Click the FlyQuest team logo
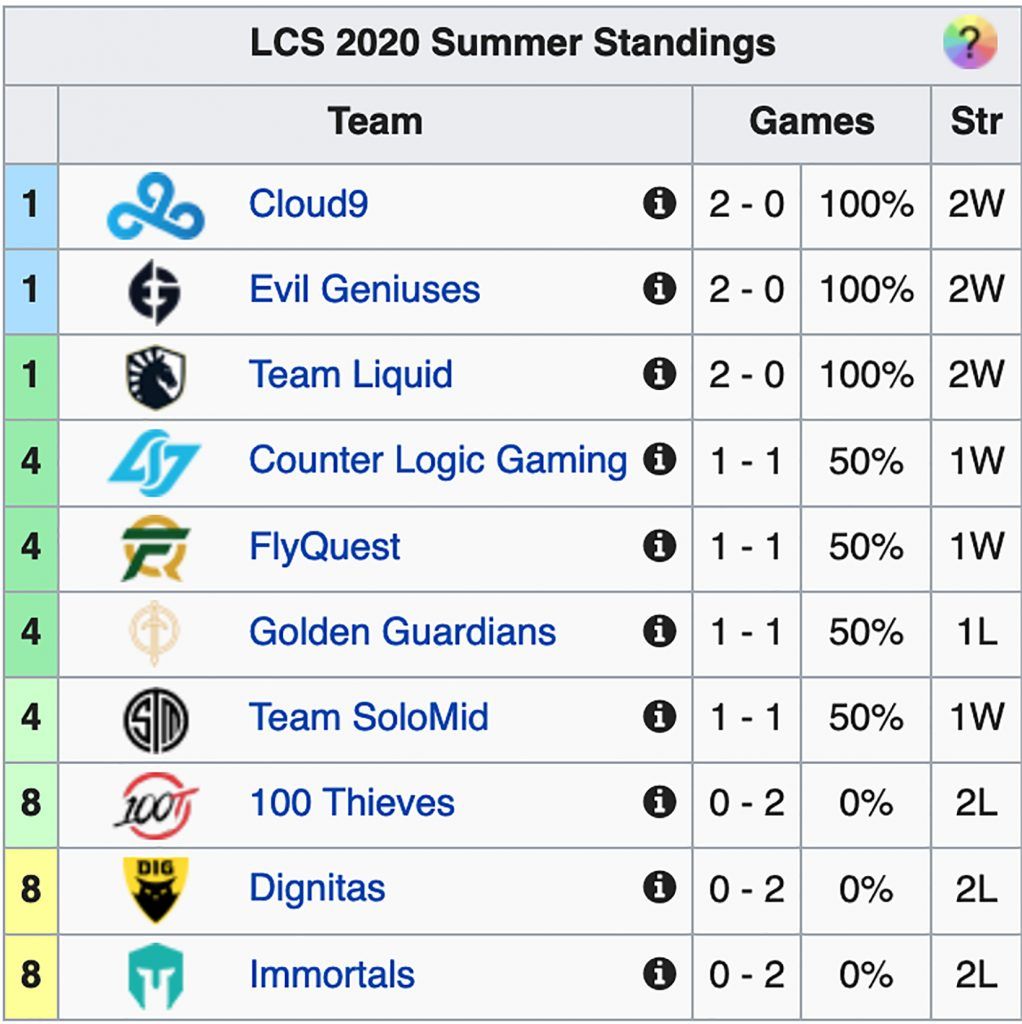The width and height of the screenshot is (1022, 1024). 156,547
